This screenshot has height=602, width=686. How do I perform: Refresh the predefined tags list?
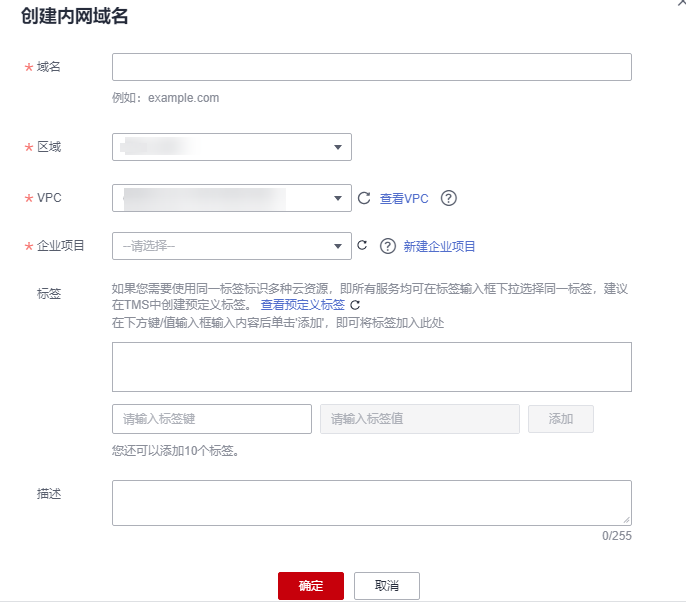click(354, 304)
